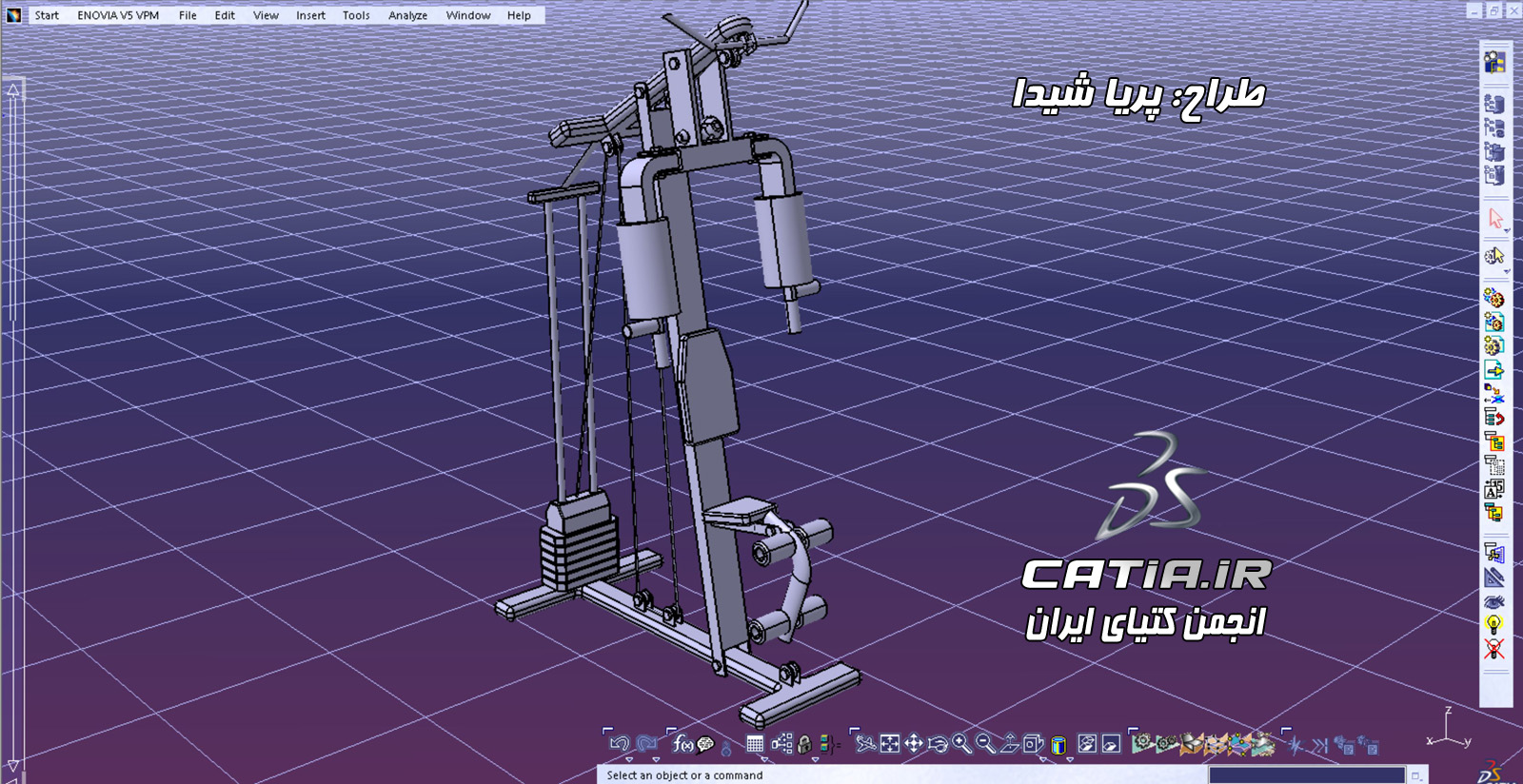Click the red curved arrow list icon
Viewport: 1523px width, 784px height.
coord(1494,417)
